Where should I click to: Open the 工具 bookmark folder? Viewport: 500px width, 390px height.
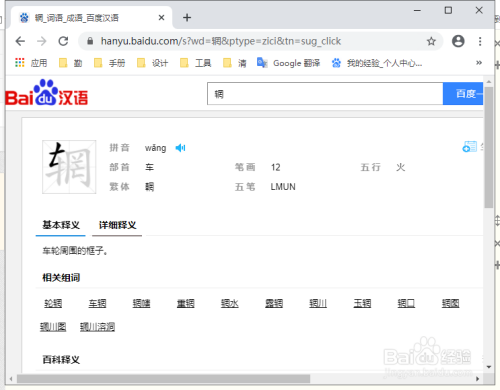(195, 63)
